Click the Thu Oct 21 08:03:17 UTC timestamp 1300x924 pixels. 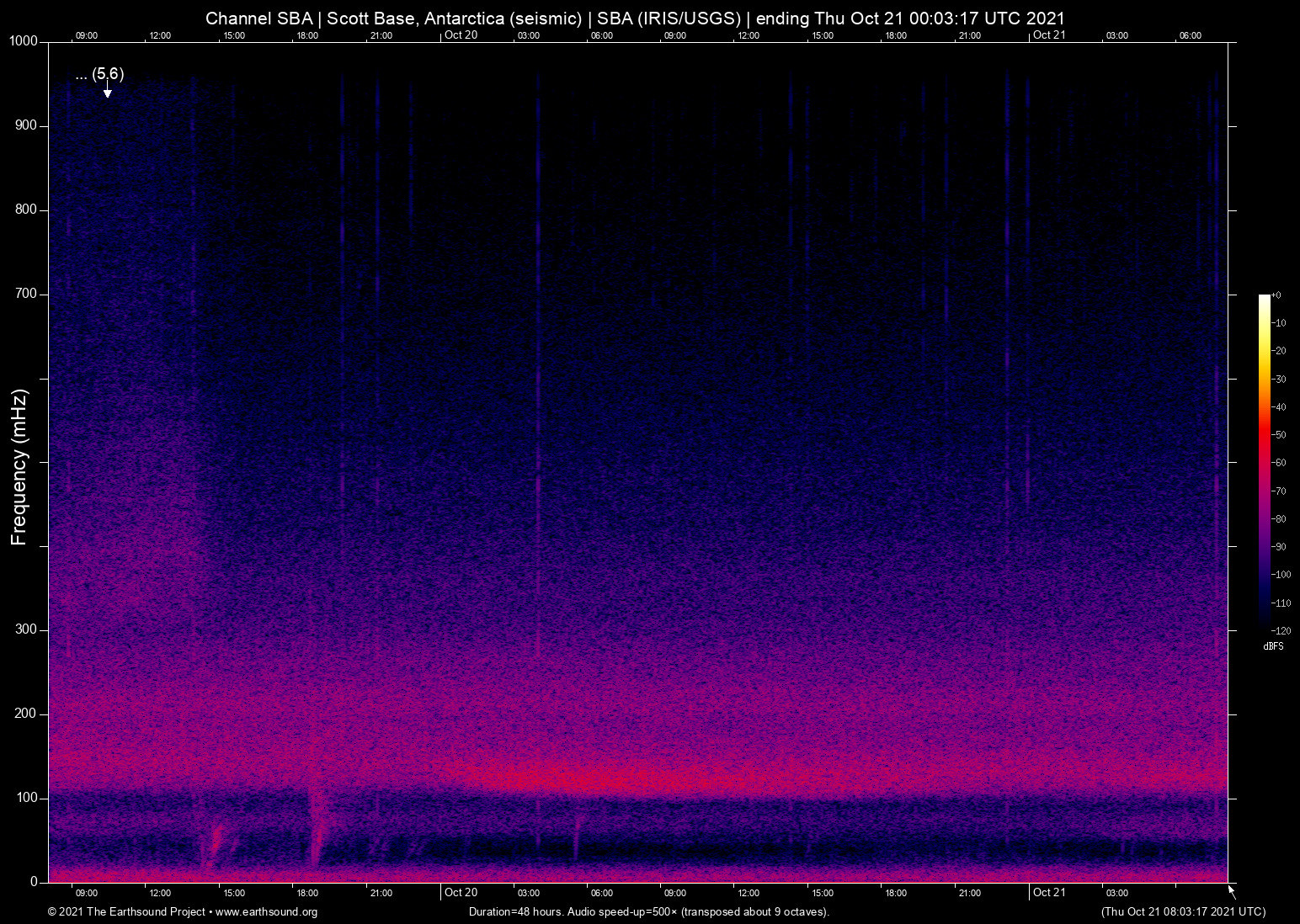[x=1182, y=911]
